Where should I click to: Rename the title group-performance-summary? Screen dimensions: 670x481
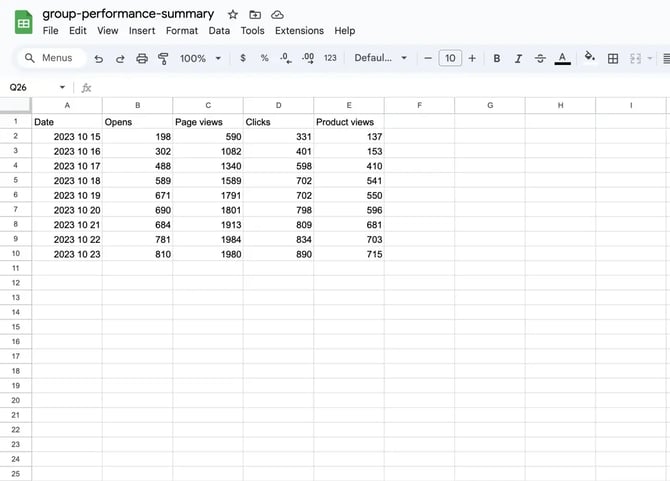128,14
